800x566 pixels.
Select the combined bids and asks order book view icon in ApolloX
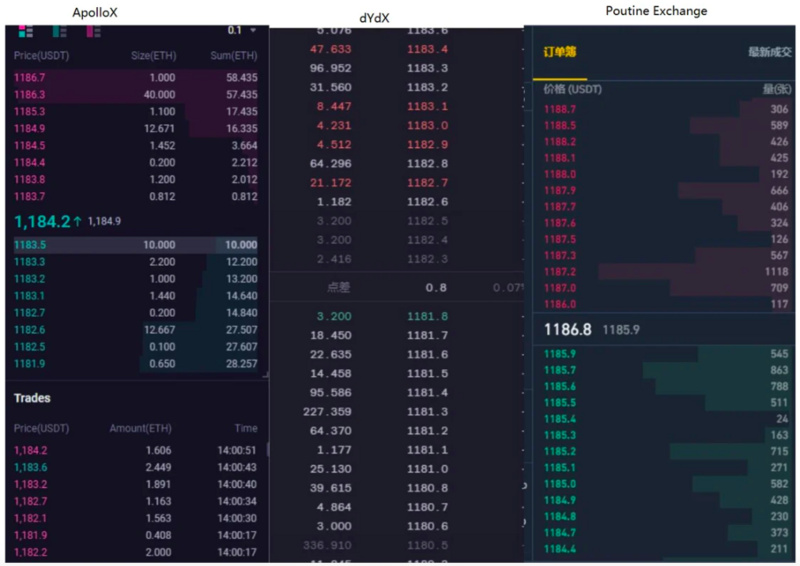pos(26,32)
